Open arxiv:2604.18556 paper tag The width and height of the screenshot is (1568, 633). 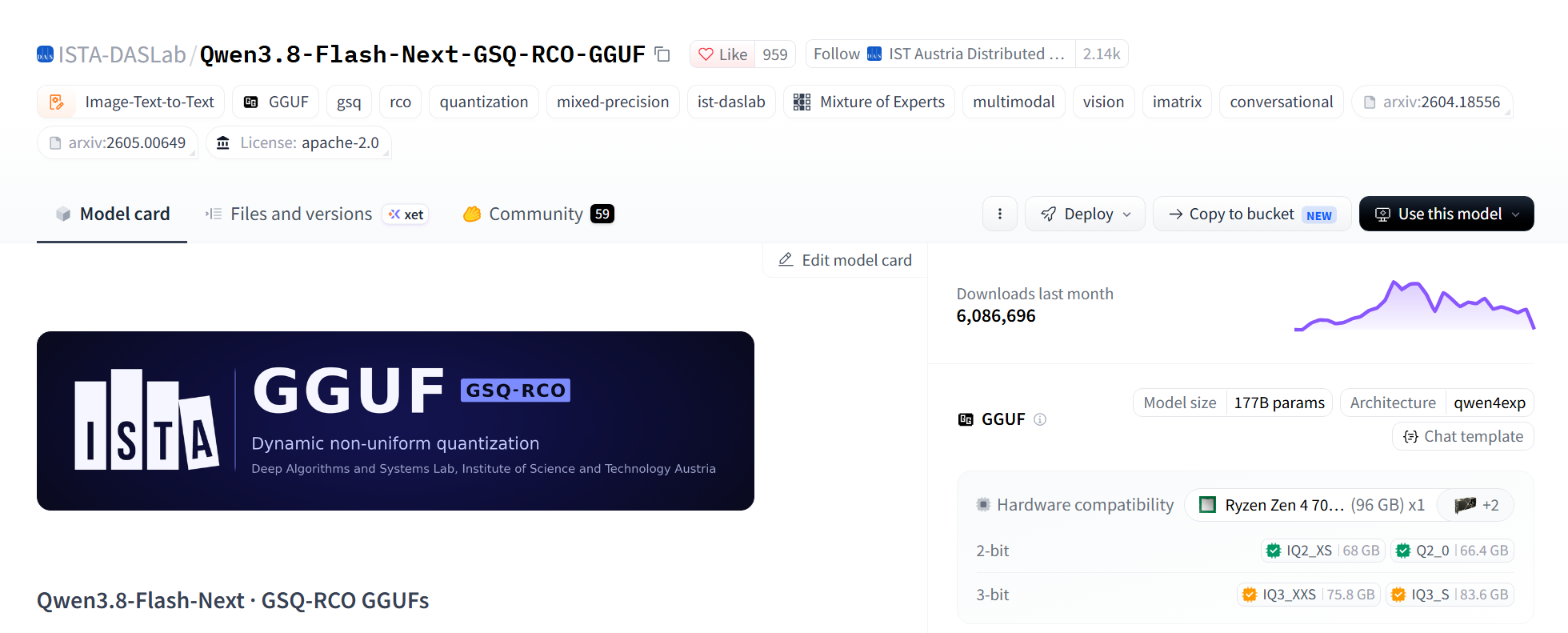click(x=1432, y=102)
